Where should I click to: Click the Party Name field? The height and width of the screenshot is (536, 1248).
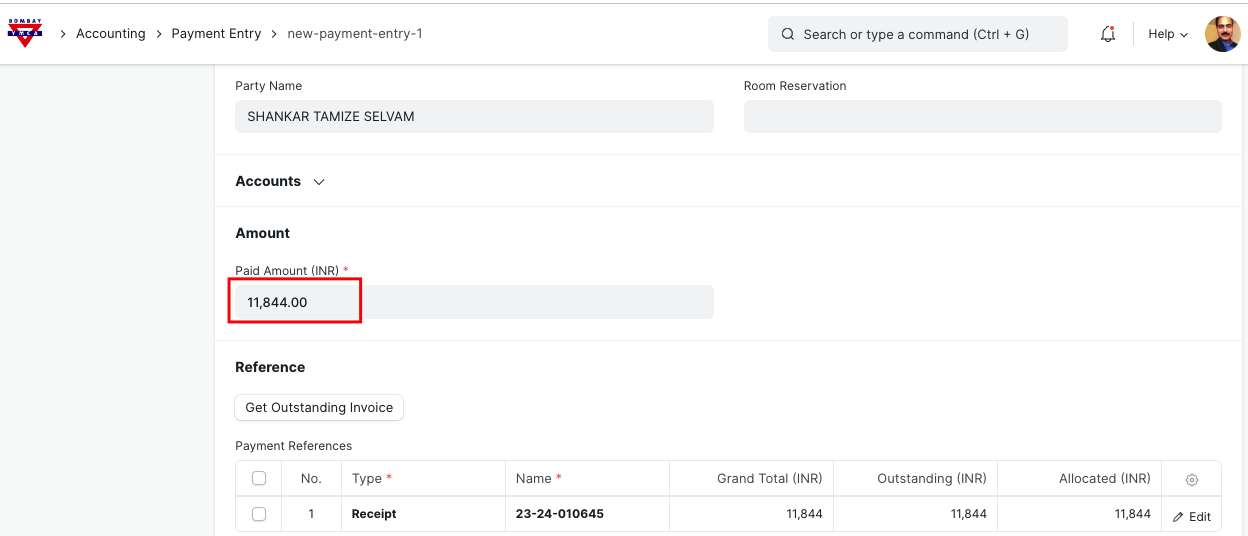474,117
